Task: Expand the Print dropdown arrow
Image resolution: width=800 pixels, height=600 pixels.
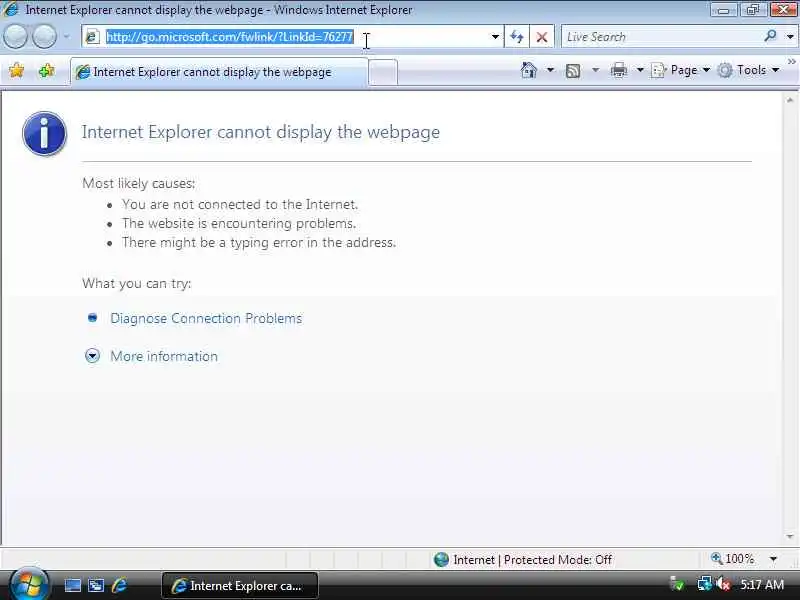Action: click(x=640, y=70)
